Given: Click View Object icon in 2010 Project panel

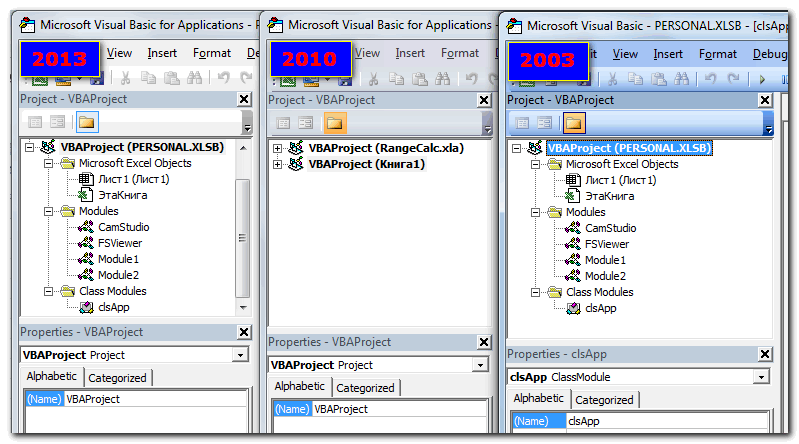Looking at the screenshot, I should pos(306,123).
